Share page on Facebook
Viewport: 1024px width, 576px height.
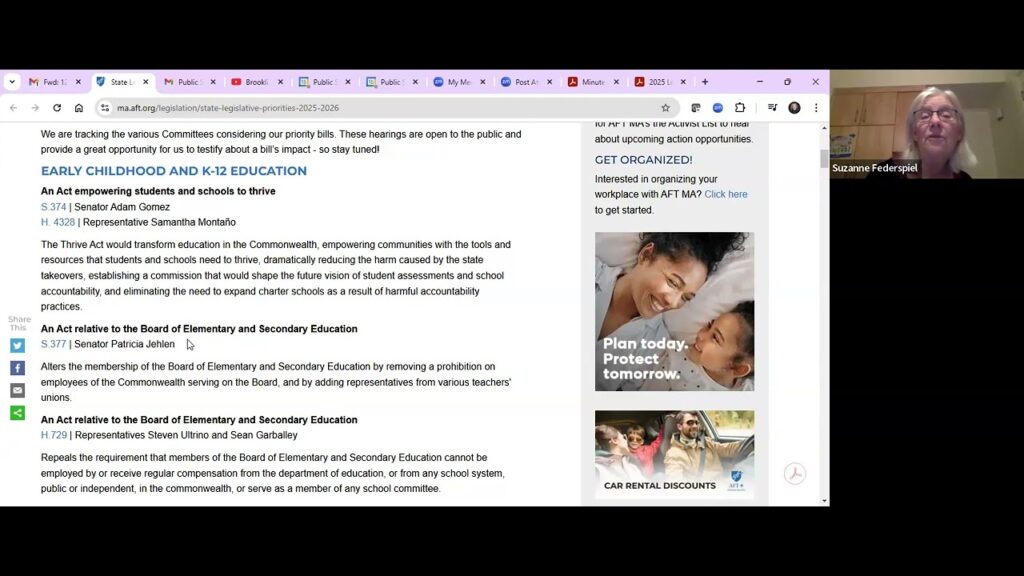click(x=17, y=368)
